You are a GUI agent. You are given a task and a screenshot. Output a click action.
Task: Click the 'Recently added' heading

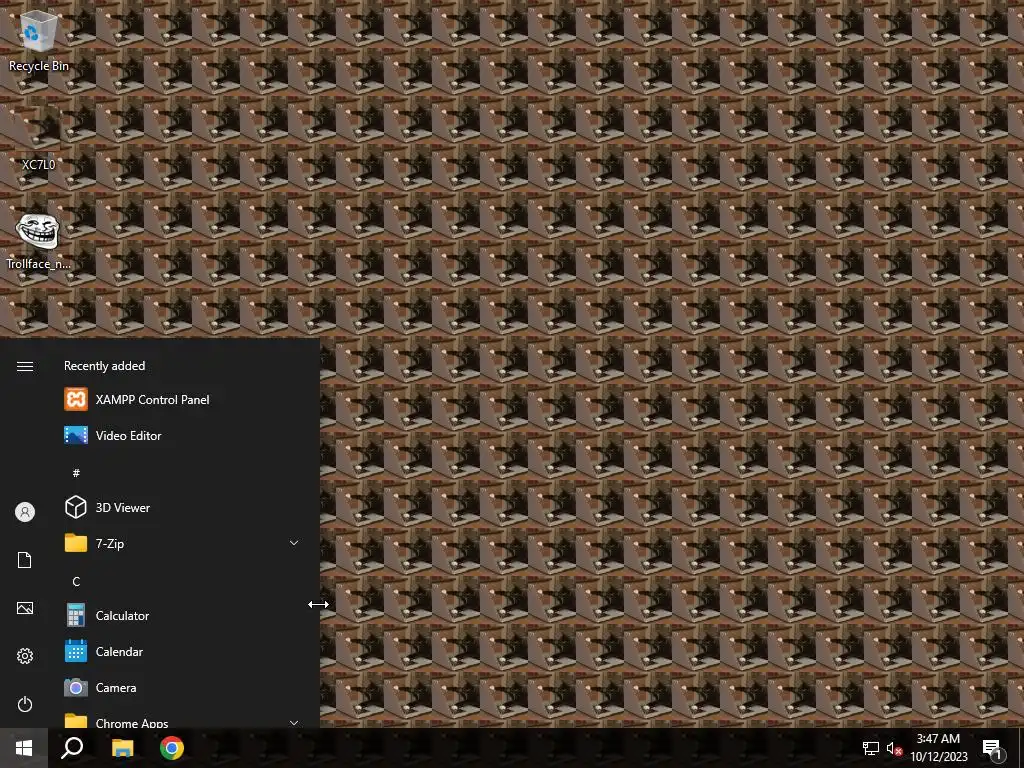pos(104,366)
